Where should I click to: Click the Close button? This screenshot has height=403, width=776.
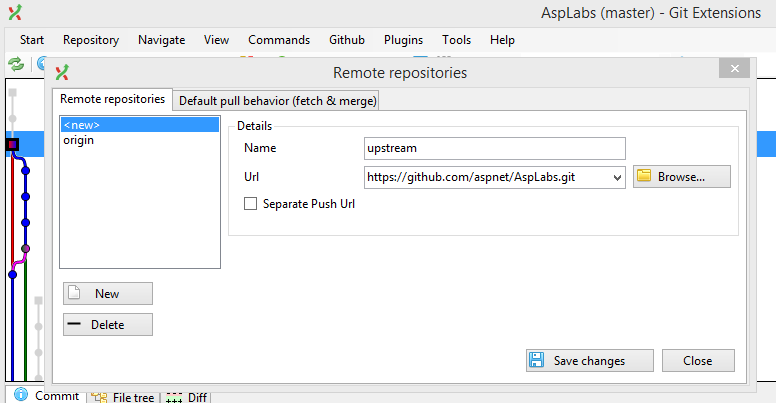click(698, 360)
